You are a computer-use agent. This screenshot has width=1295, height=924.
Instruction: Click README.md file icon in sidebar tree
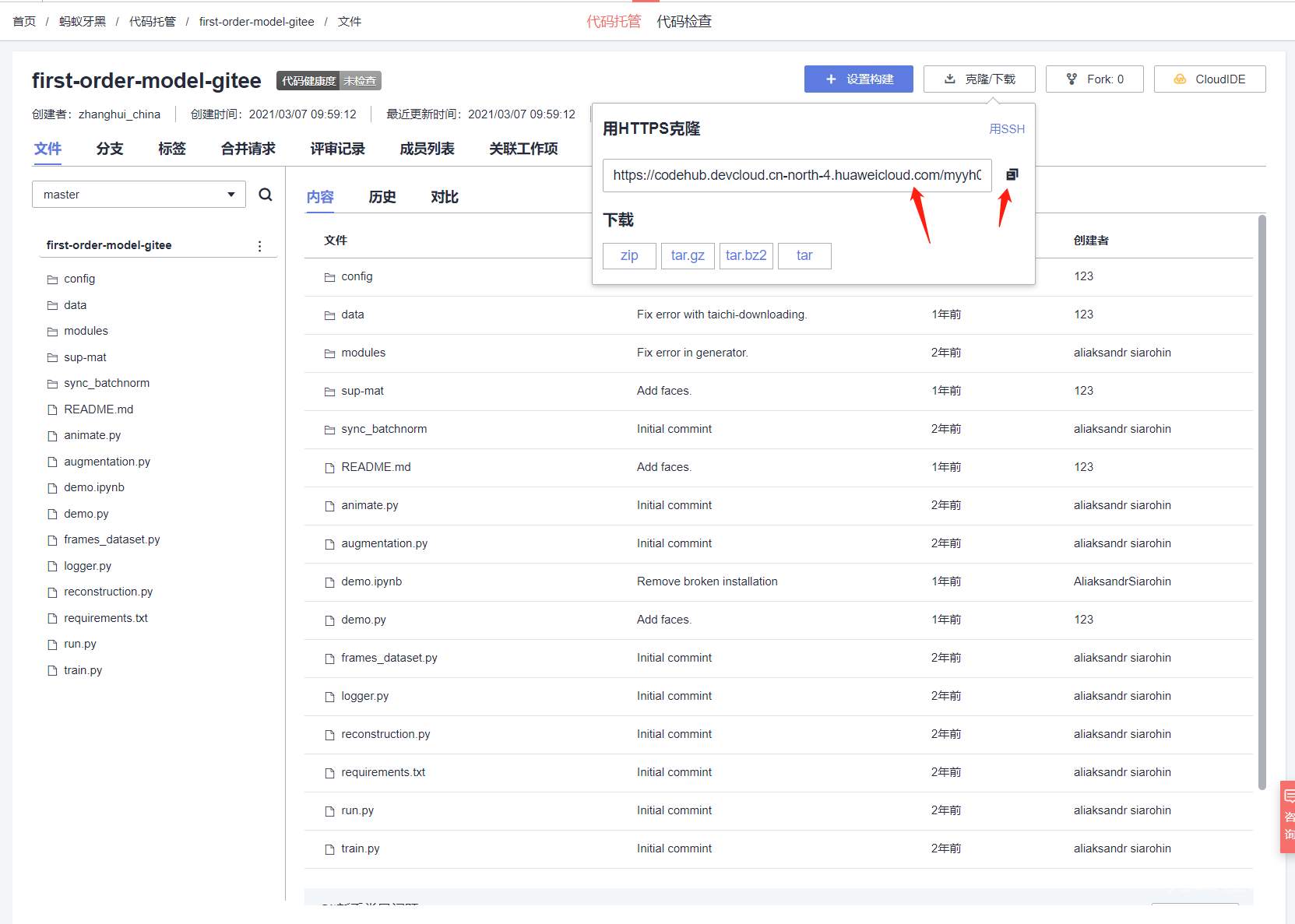52,409
